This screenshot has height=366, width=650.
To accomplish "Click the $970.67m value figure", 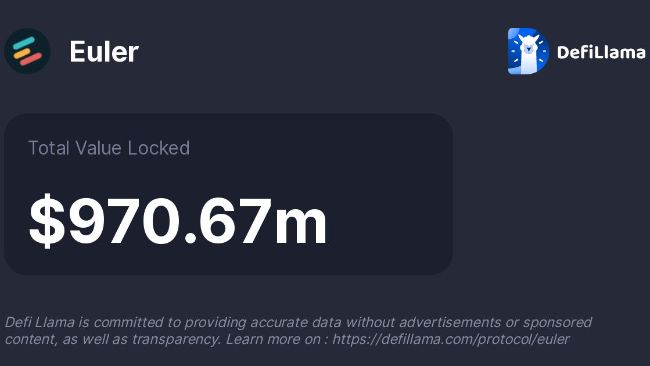I will click(x=178, y=221).
